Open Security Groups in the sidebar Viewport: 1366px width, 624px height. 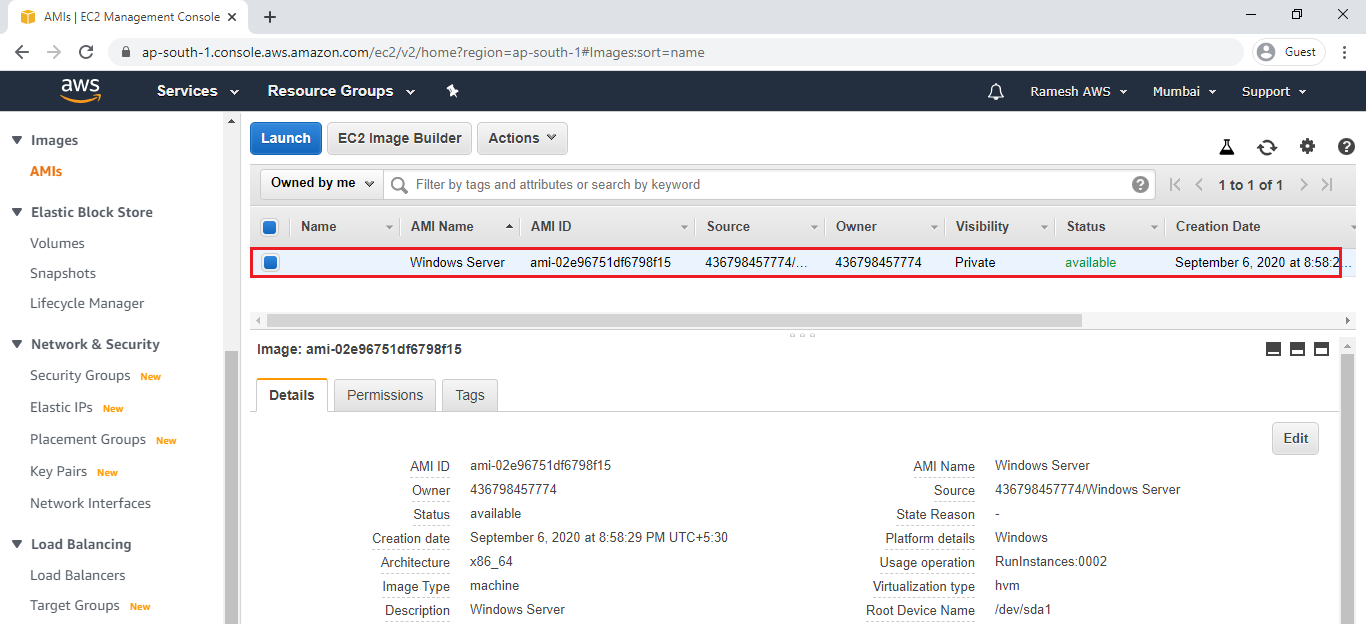point(80,375)
